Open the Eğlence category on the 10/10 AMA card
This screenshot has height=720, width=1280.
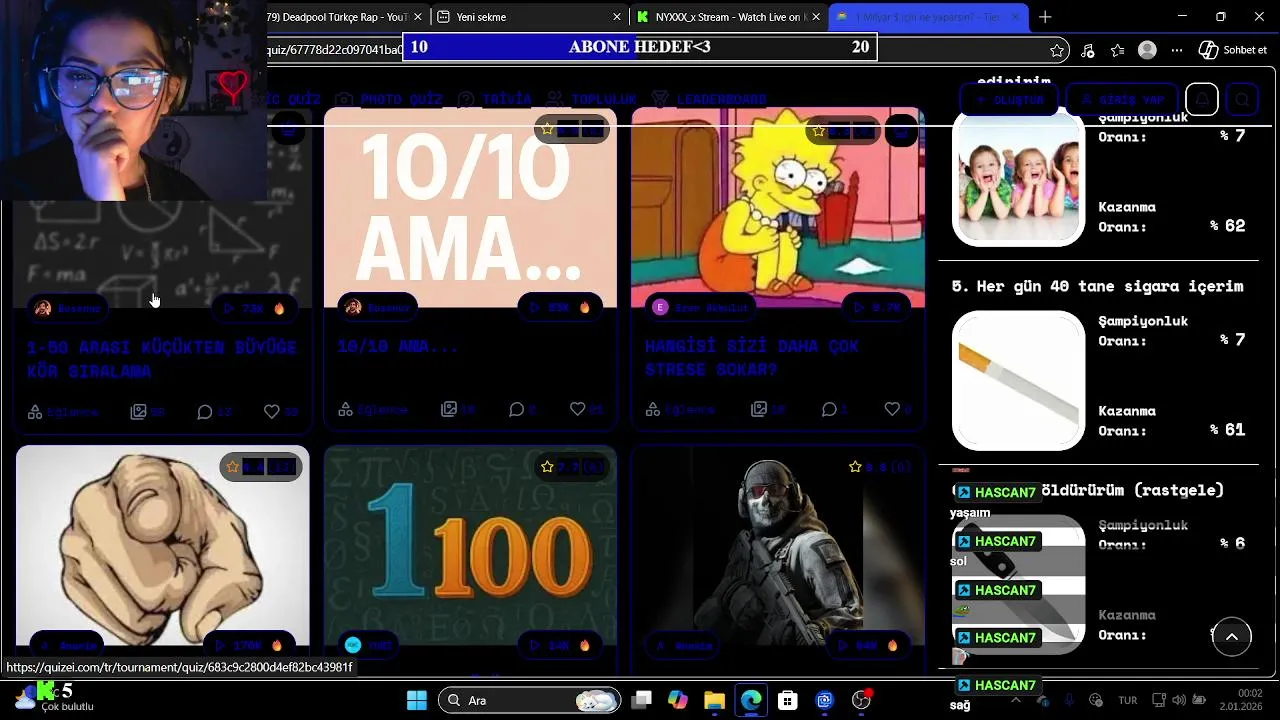pos(374,409)
